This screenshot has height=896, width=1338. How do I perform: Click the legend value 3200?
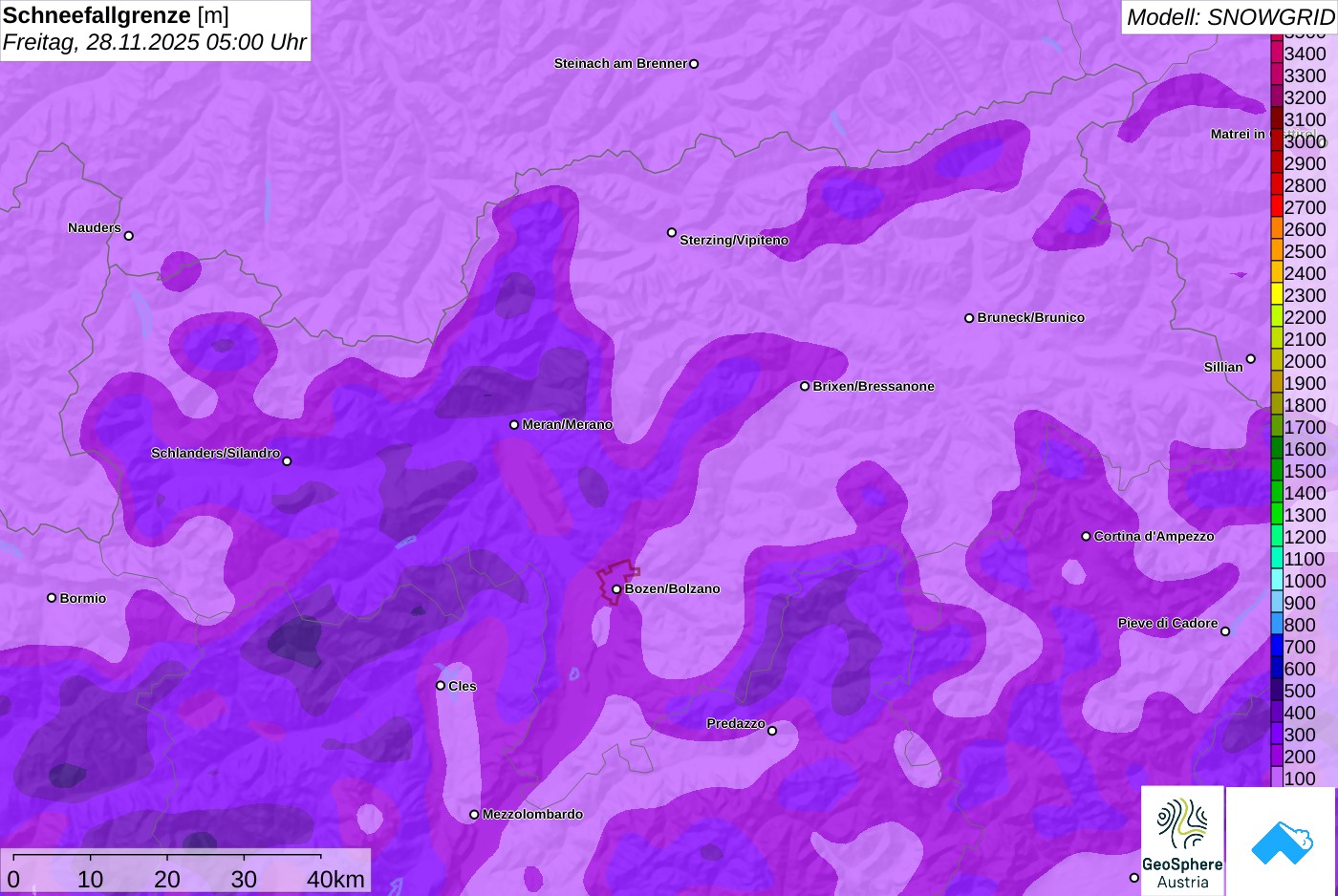pos(1306,97)
